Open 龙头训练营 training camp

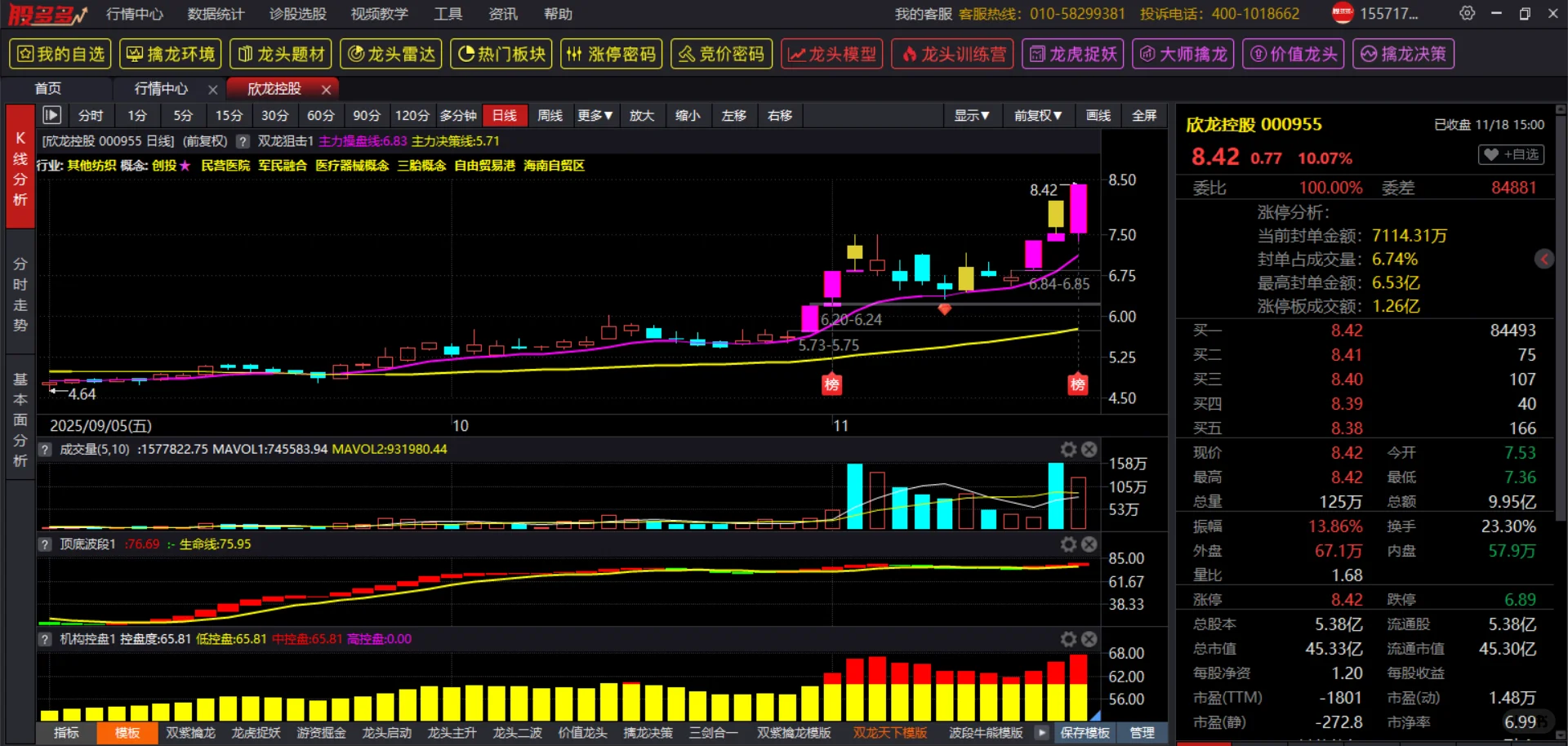tap(953, 54)
